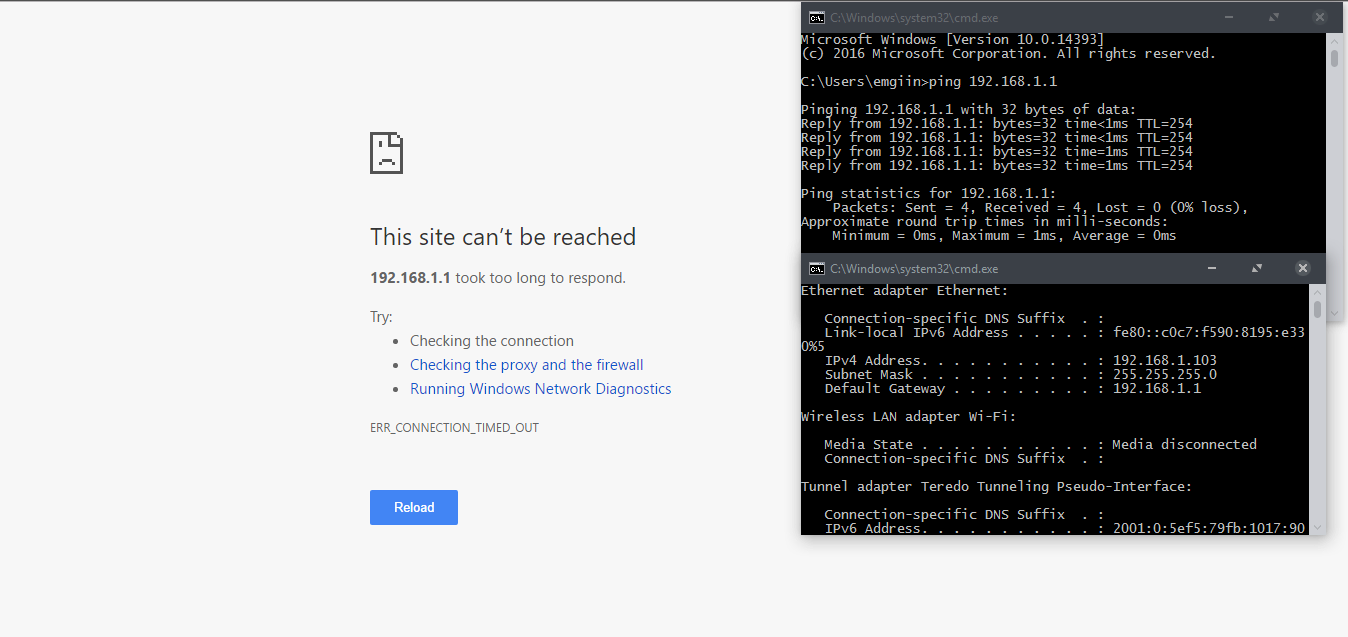The image size is (1348, 637).
Task: Minimize the ipconfig command prompt window
Action: pos(1212,268)
